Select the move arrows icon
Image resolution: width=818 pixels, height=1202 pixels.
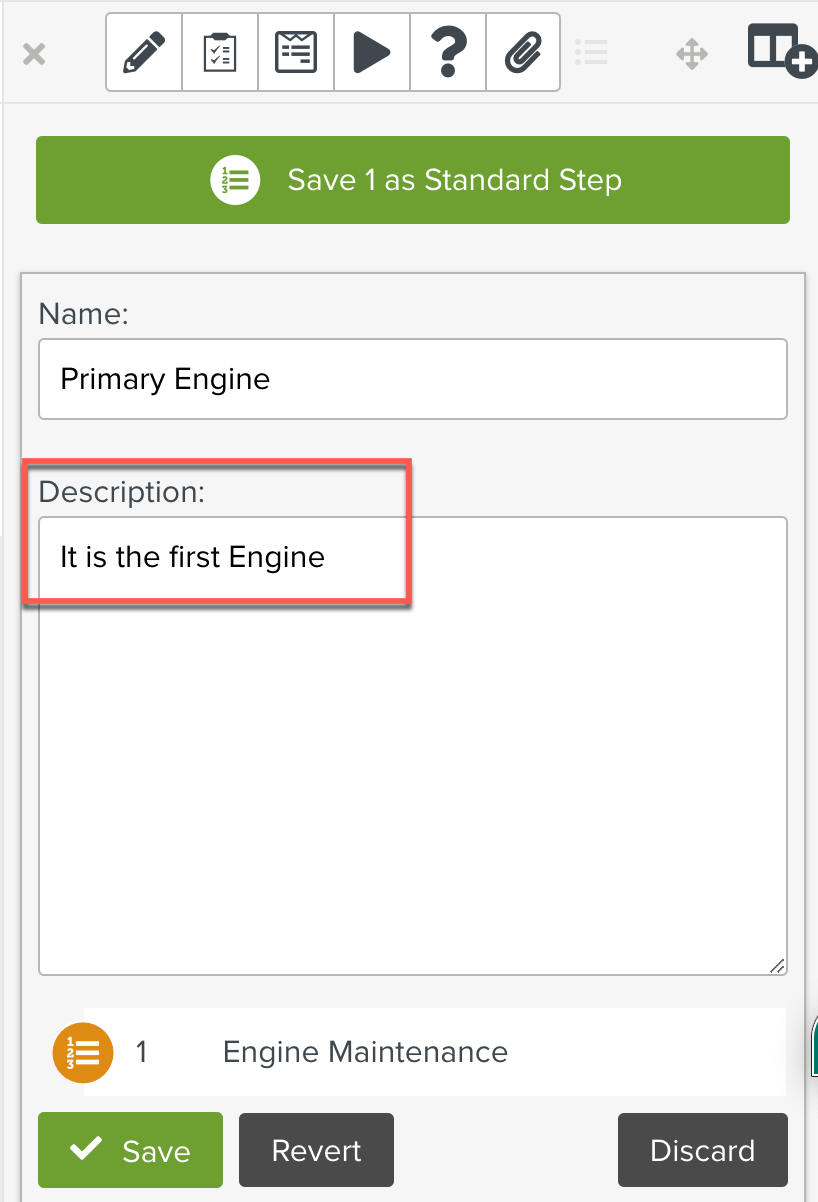691,54
